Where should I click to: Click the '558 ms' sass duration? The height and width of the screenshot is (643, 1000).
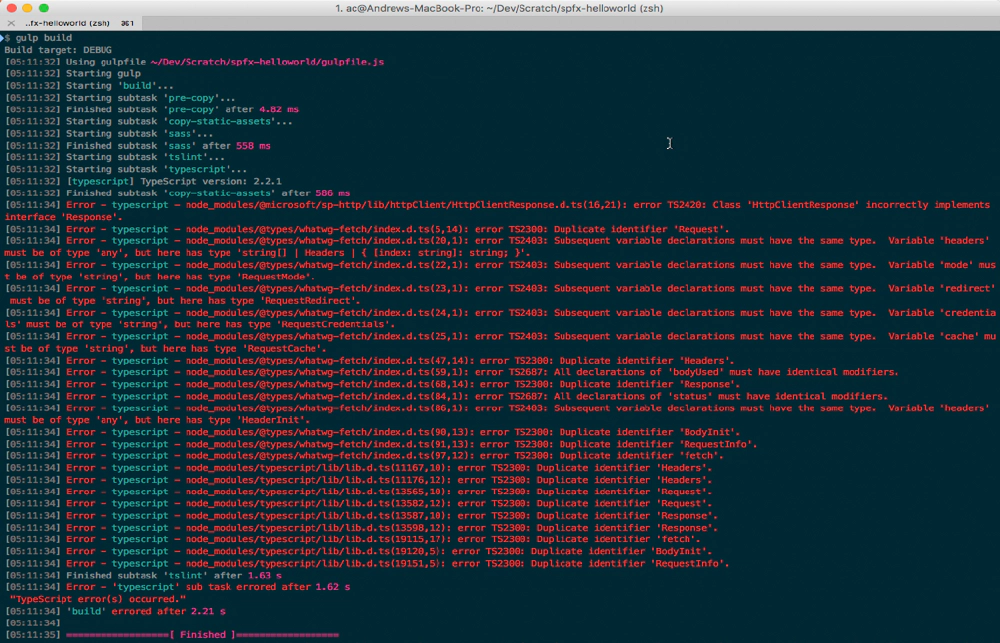click(x=253, y=145)
